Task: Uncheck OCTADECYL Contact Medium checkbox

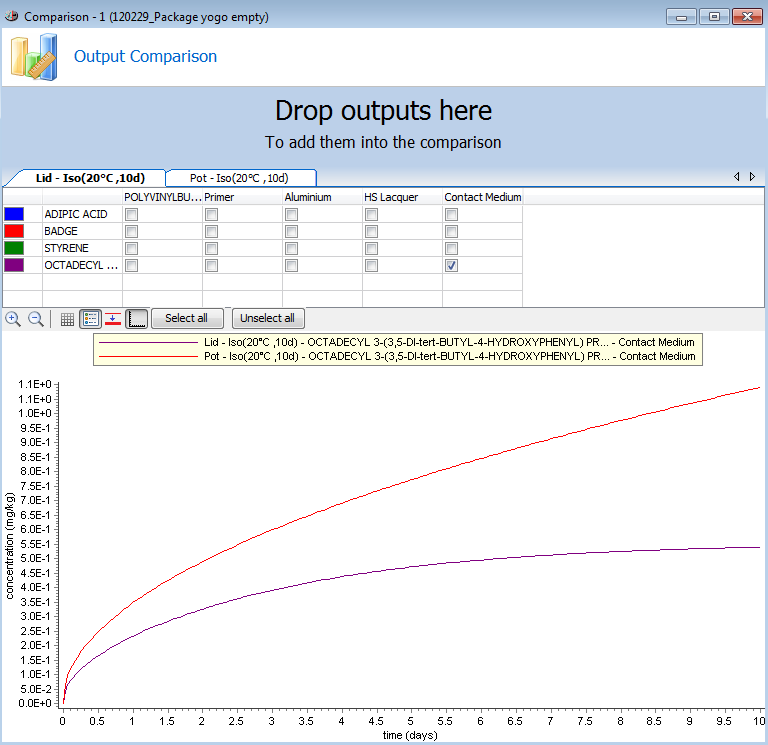Action: 451,265
